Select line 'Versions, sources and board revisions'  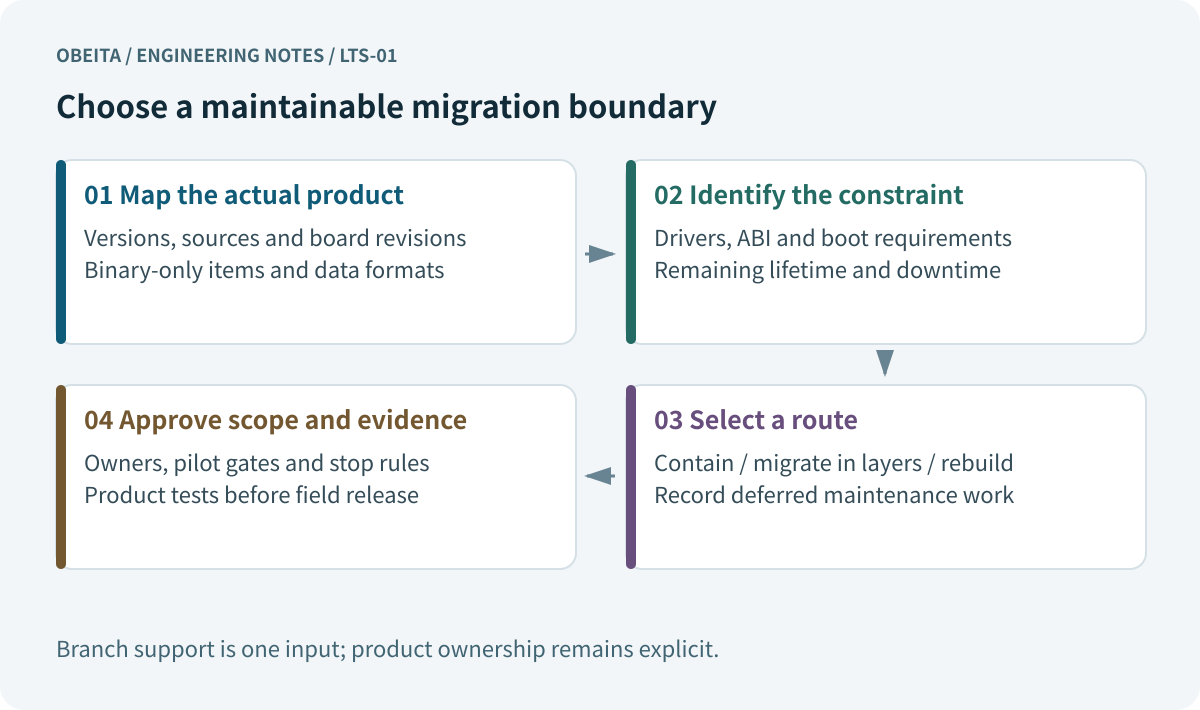(275, 239)
